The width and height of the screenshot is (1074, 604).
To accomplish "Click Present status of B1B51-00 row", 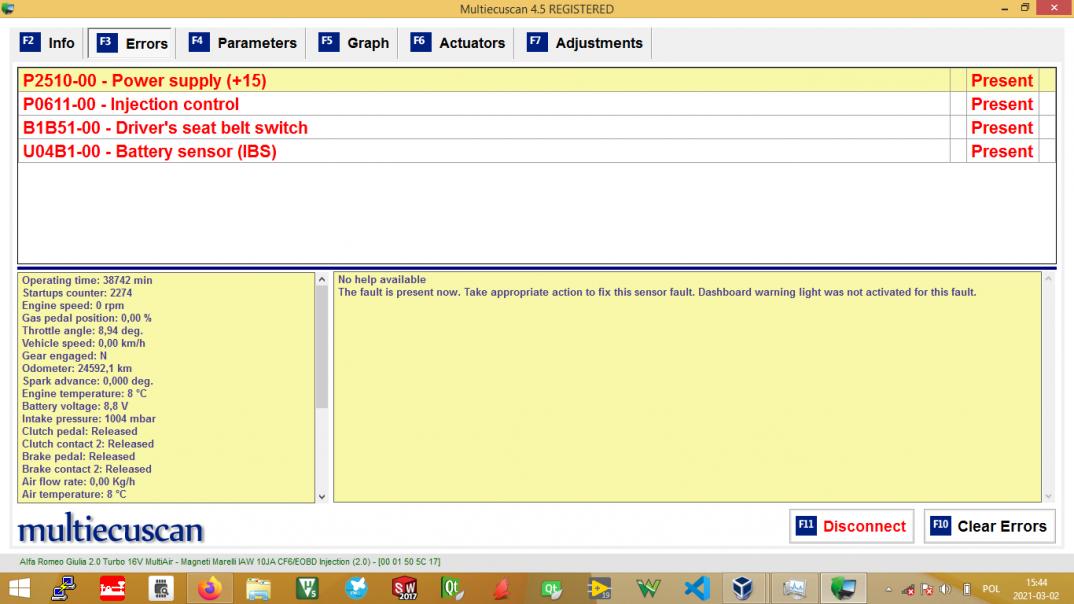I will pos(1001,127).
